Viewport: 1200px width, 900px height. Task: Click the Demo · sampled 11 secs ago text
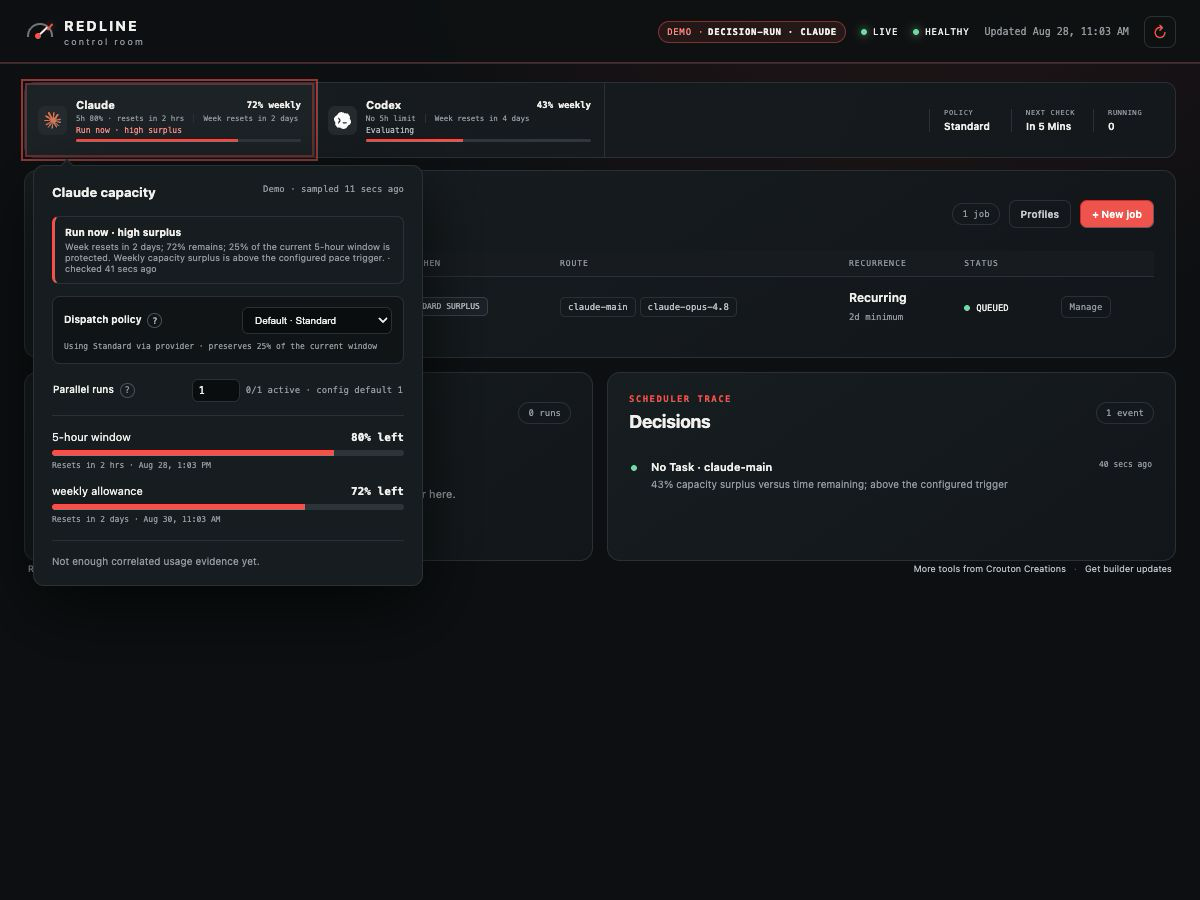coord(333,189)
